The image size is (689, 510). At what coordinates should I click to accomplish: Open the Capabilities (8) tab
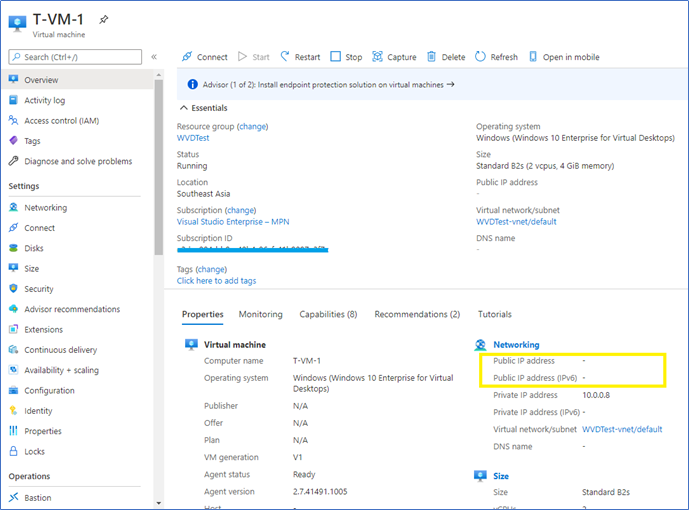(x=328, y=315)
